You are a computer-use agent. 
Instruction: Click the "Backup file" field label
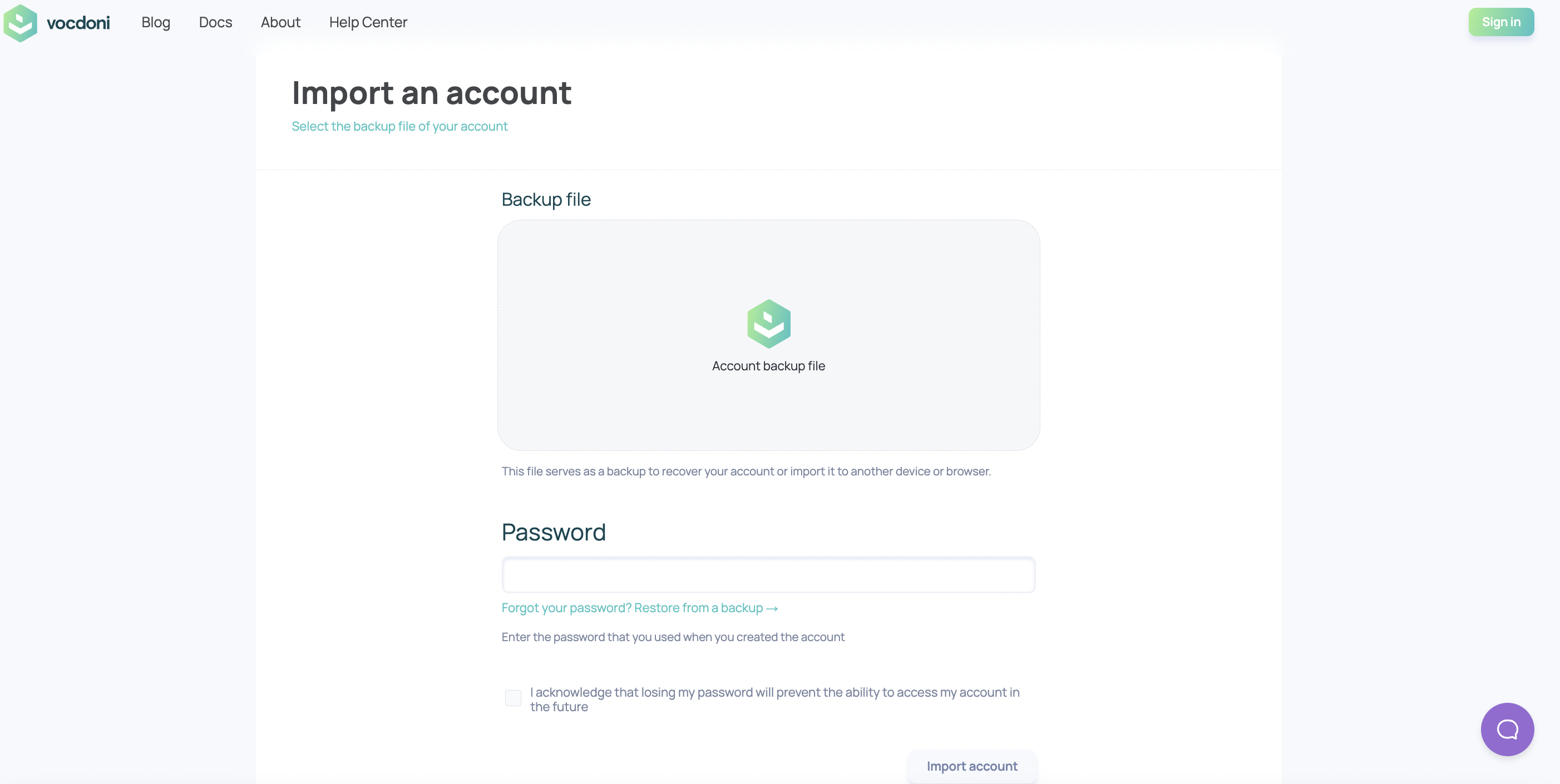[546, 199]
